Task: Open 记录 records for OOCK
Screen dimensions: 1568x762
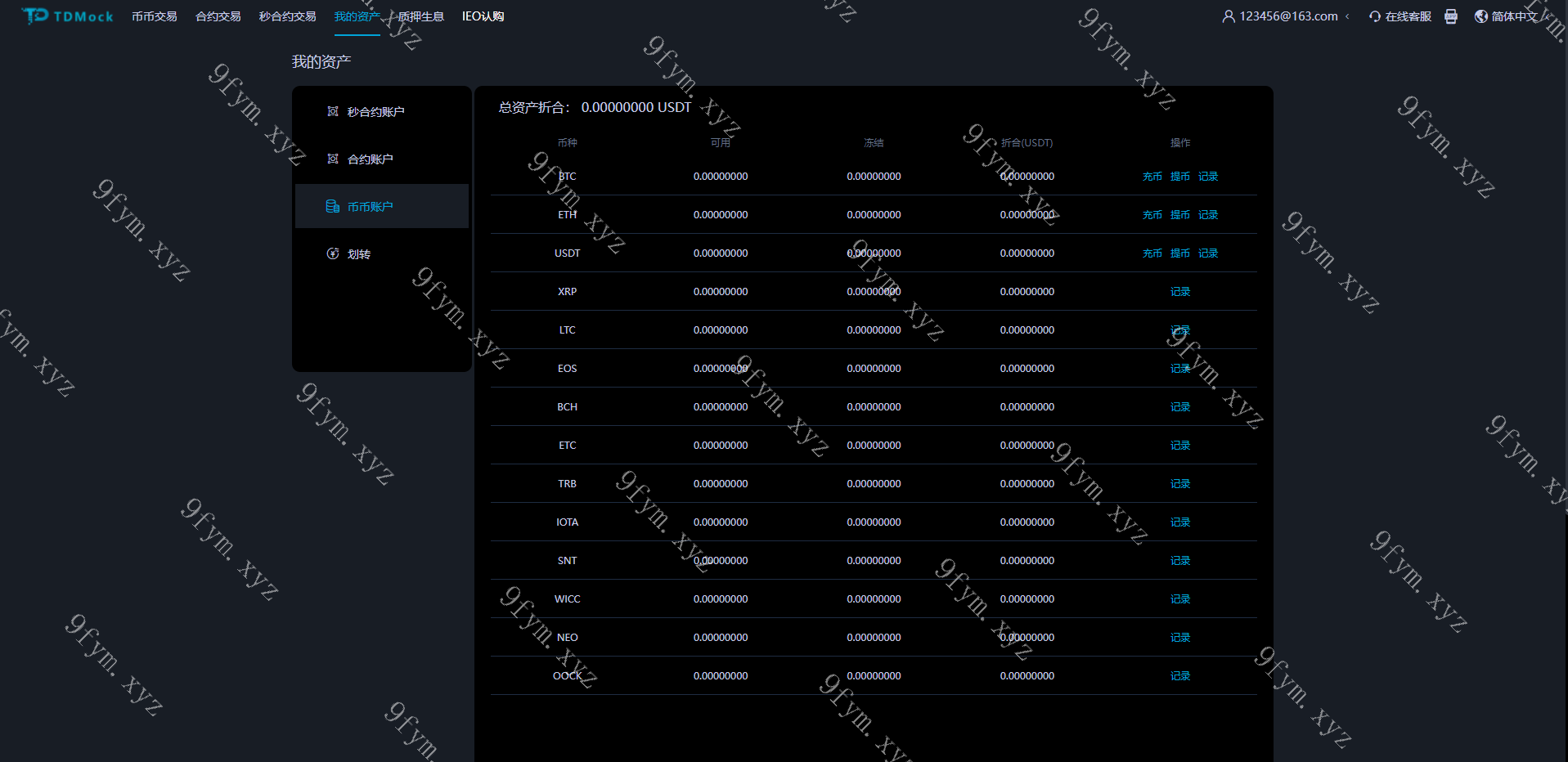Action: (x=1180, y=676)
